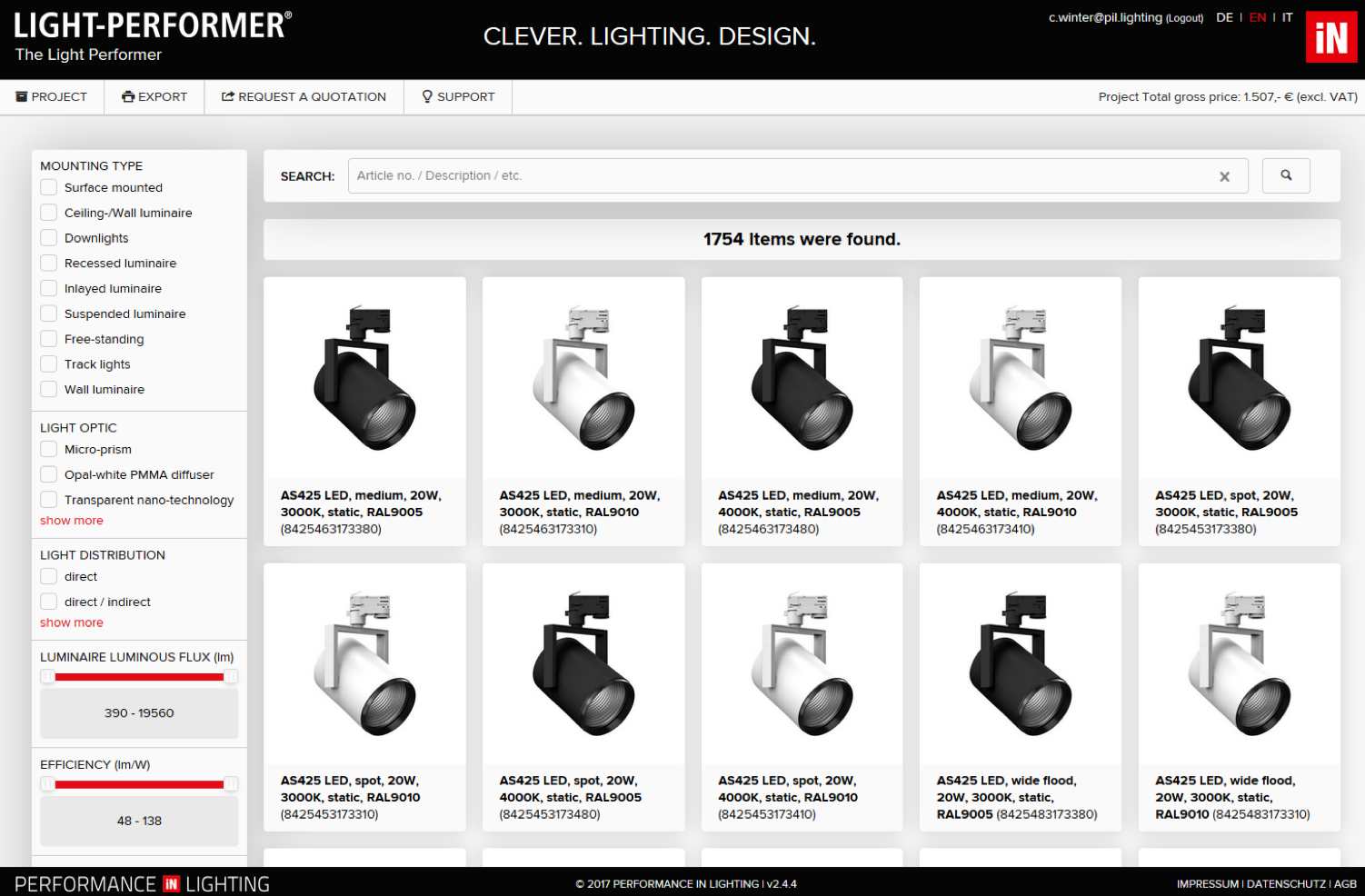Check the Surface mounted filter
This screenshot has width=1365, height=896.
point(49,187)
